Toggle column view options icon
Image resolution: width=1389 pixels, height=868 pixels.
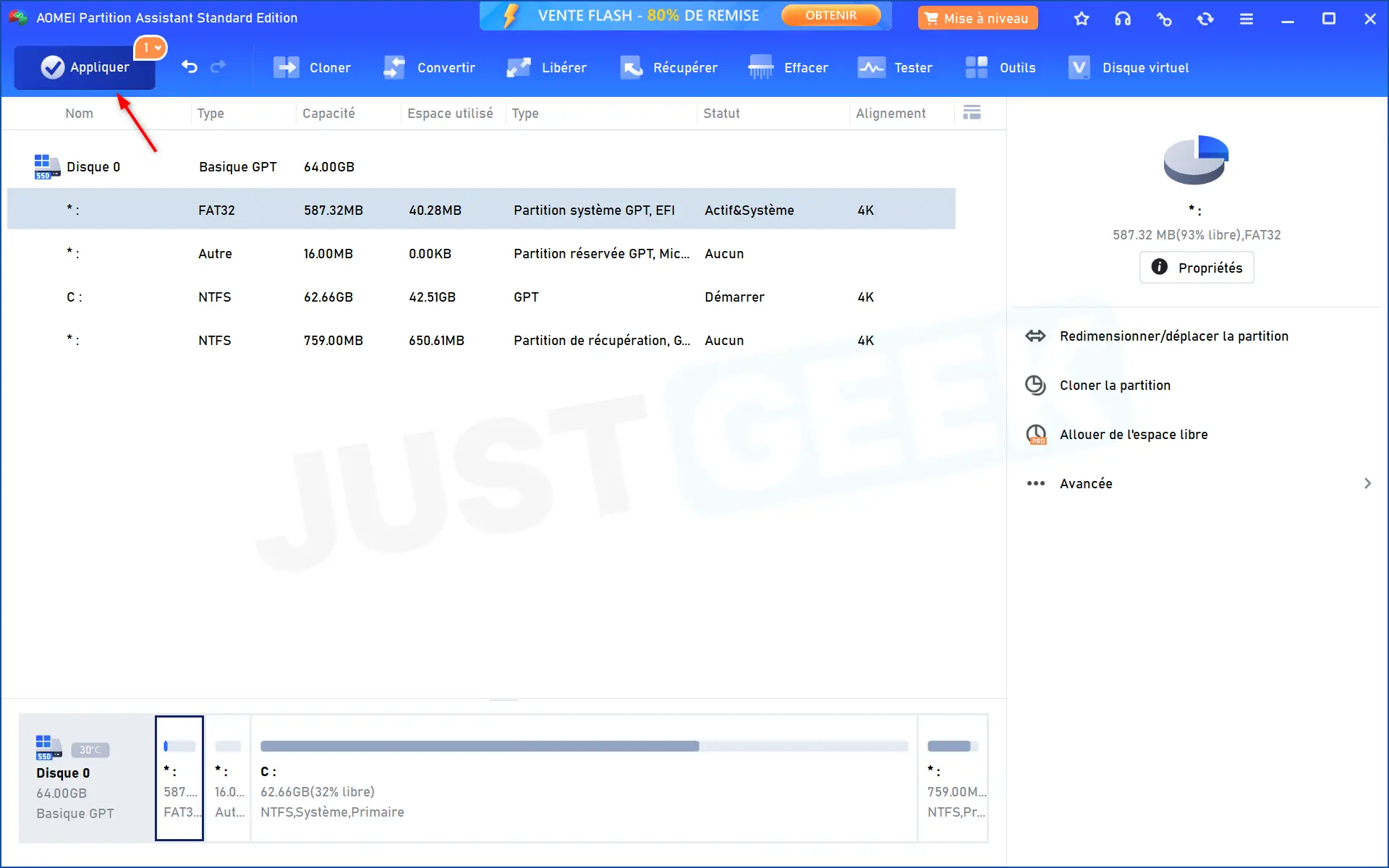click(x=972, y=112)
